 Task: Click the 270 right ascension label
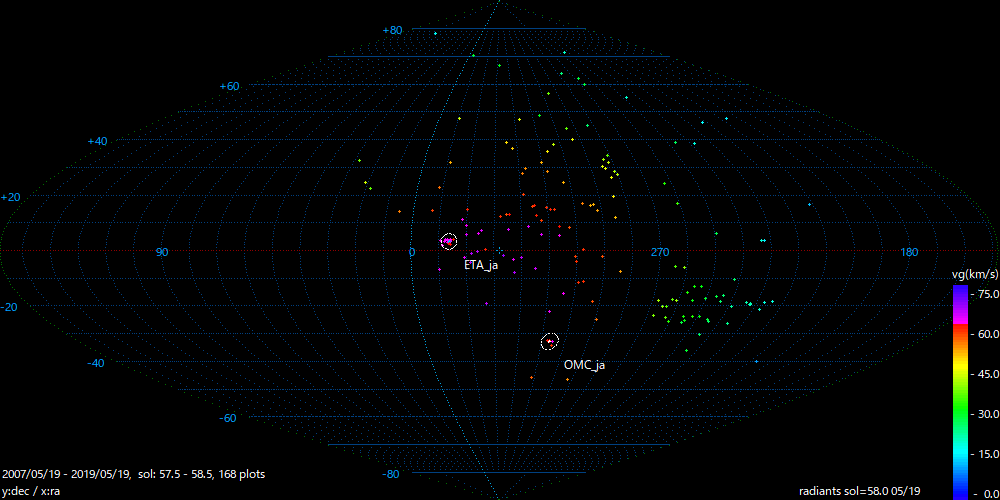(659, 252)
